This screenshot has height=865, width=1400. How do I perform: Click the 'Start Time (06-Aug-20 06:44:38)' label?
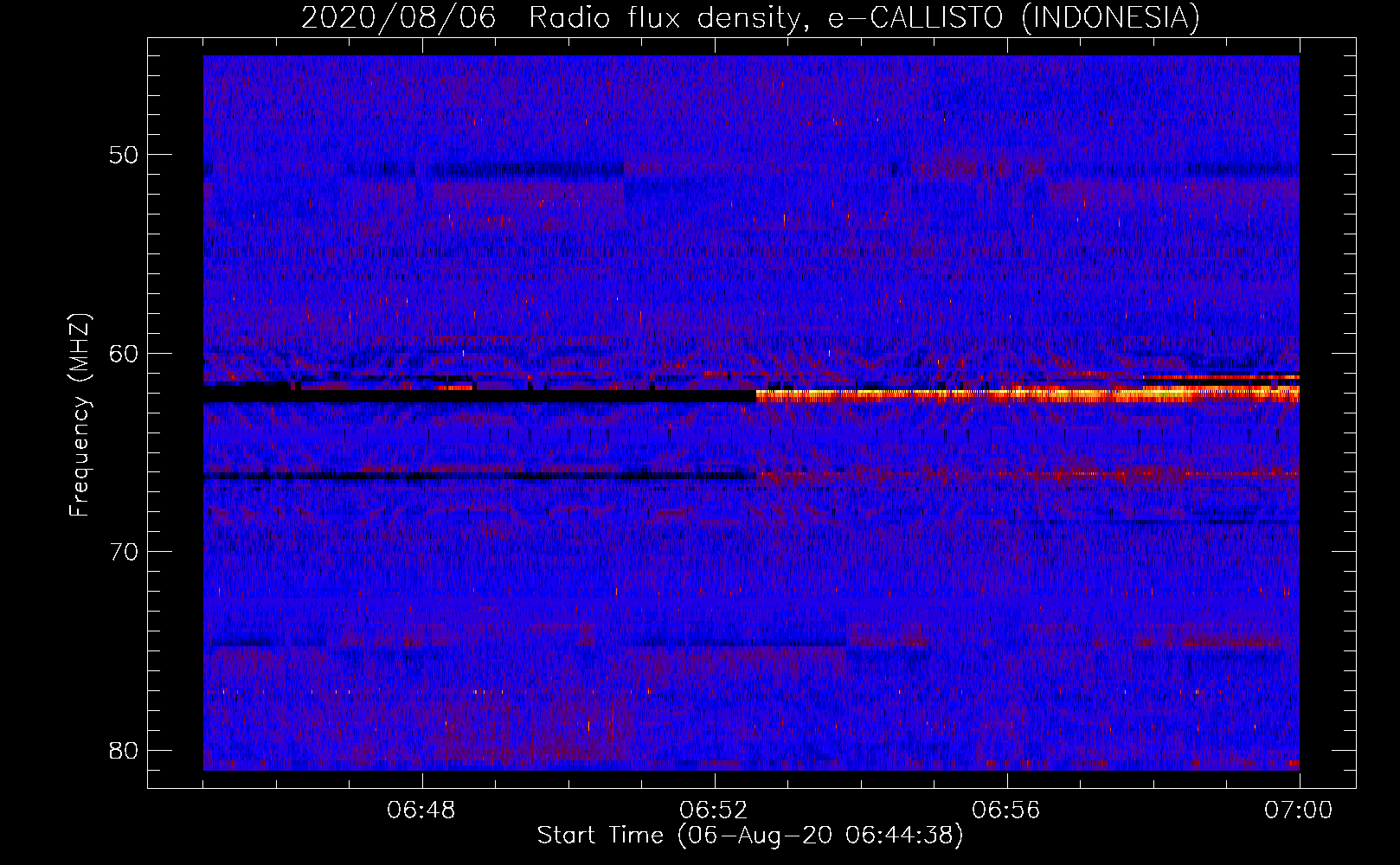(750, 836)
